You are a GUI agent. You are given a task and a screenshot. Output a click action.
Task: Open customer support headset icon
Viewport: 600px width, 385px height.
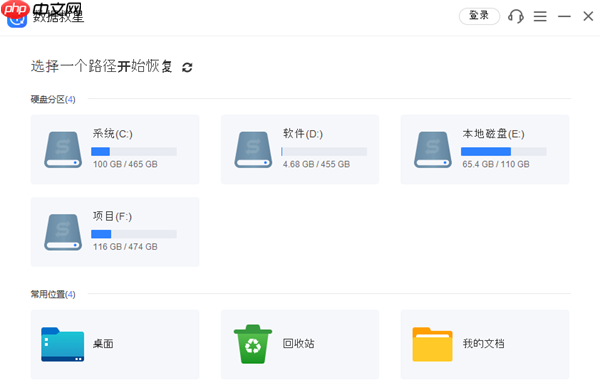516,16
